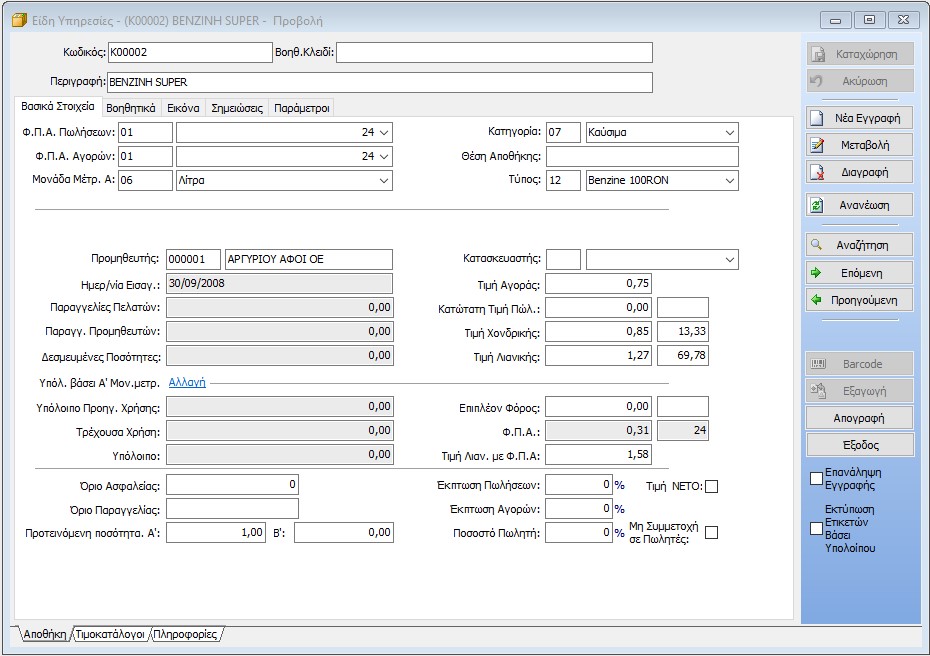The width and height of the screenshot is (930, 656).
Task: Enable Επανάληψη Εγγραφής checkbox
Action: click(x=816, y=478)
